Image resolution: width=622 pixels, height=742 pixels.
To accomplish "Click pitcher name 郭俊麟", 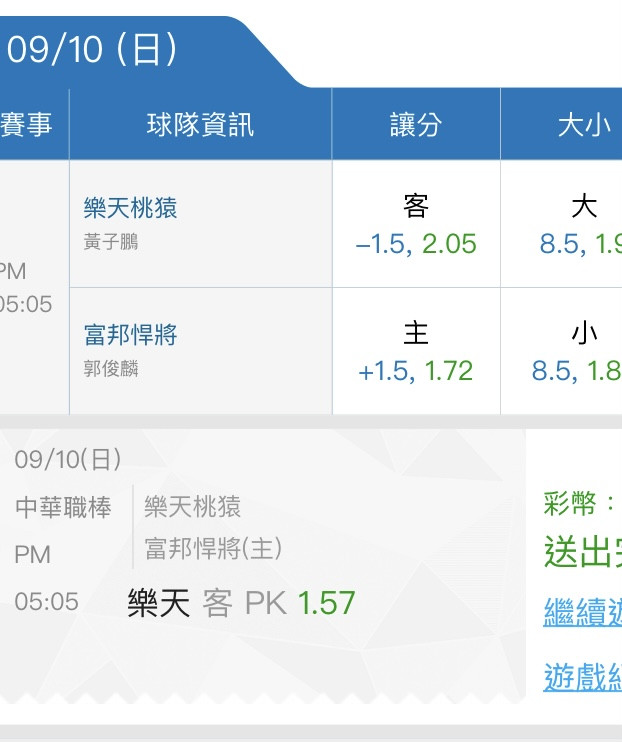I will tap(111, 369).
